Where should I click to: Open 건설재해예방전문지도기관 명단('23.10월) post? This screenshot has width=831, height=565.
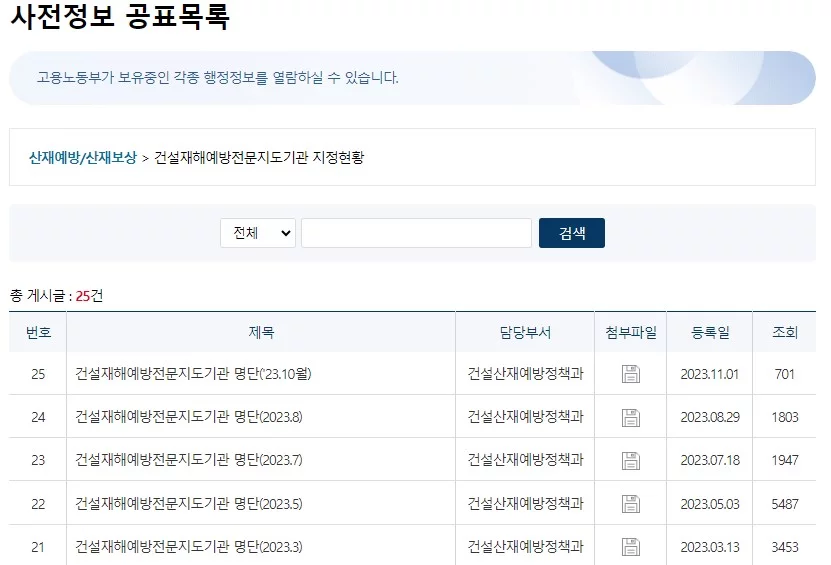tap(193, 374)
